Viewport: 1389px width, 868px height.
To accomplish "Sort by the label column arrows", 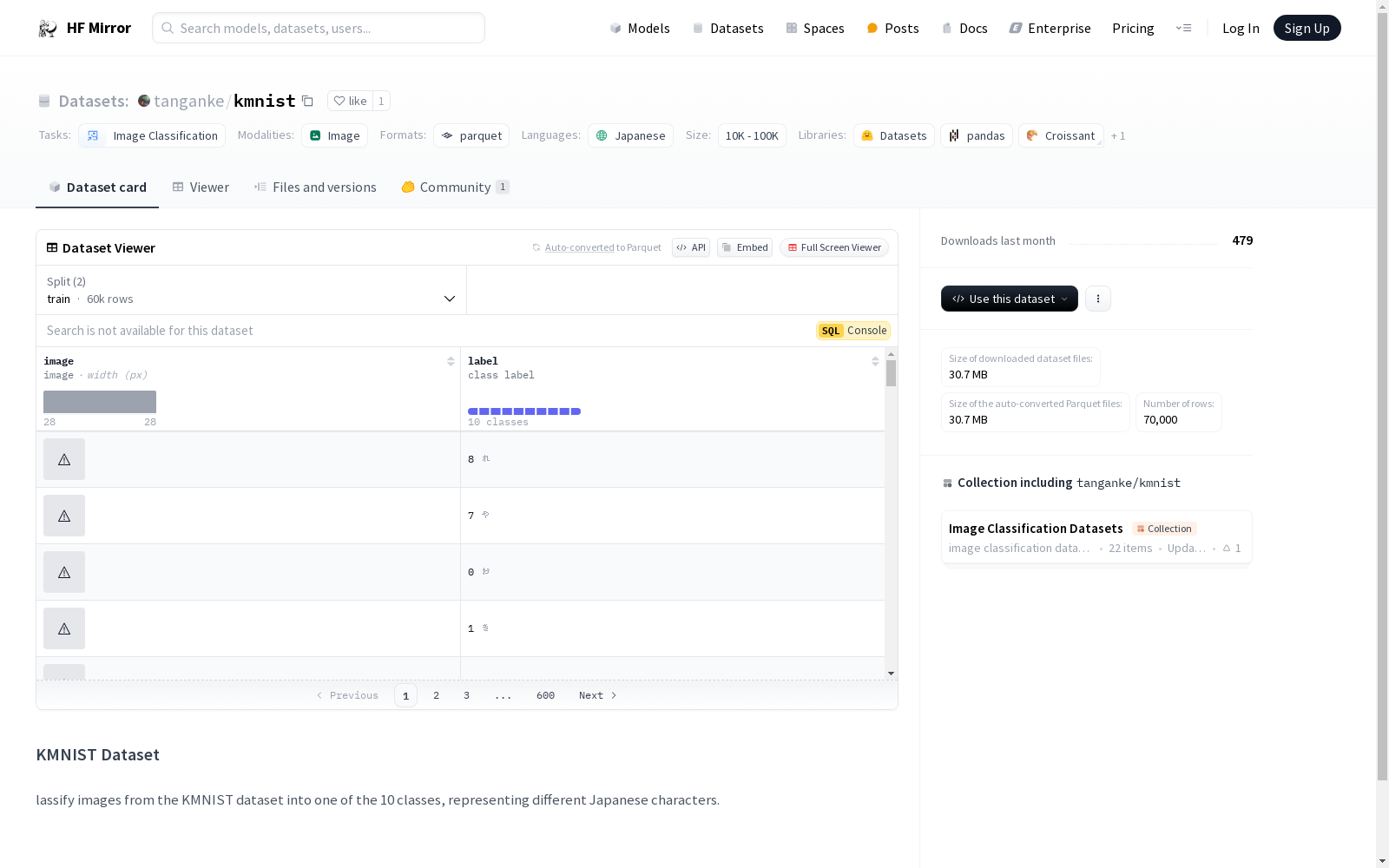I will tap(875, 362).
